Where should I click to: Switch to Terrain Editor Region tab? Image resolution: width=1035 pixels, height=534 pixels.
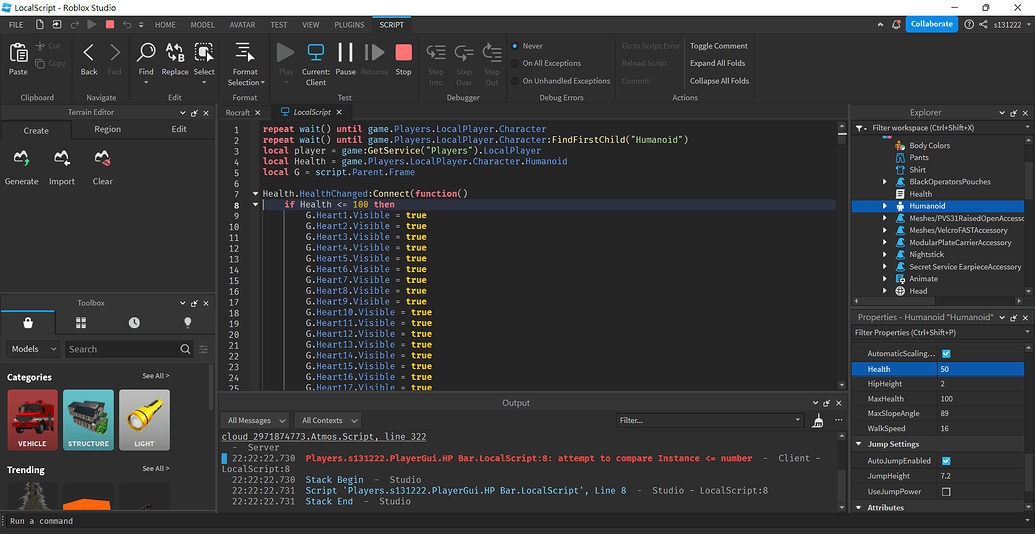coord(108,129)
